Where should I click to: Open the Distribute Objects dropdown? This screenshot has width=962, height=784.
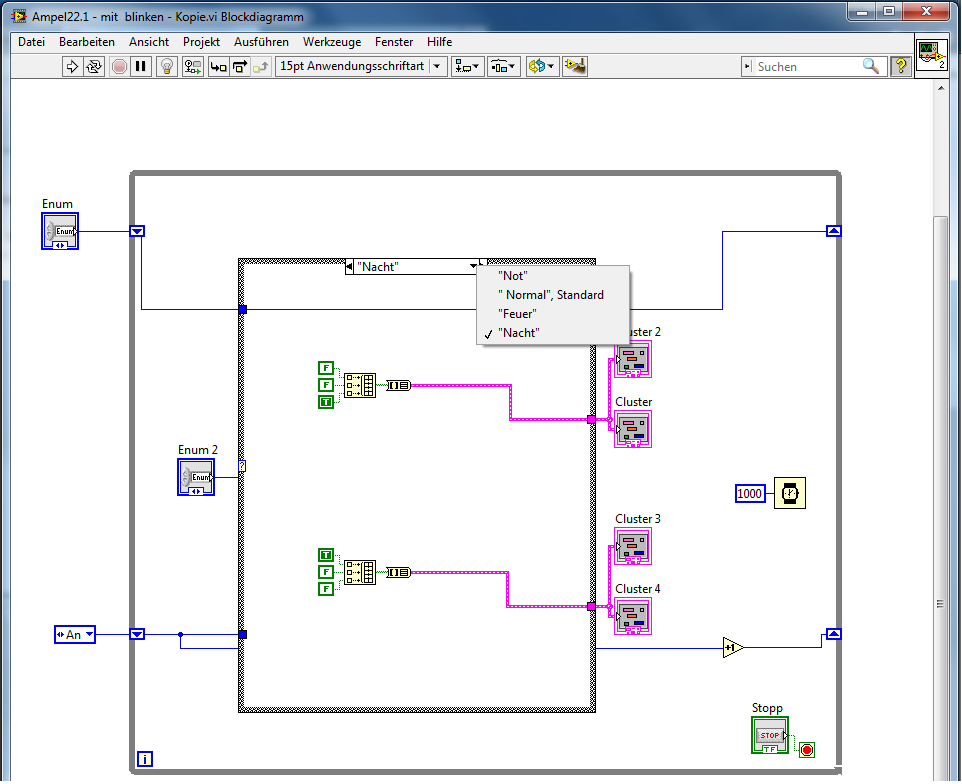click(x=504, y=66)
